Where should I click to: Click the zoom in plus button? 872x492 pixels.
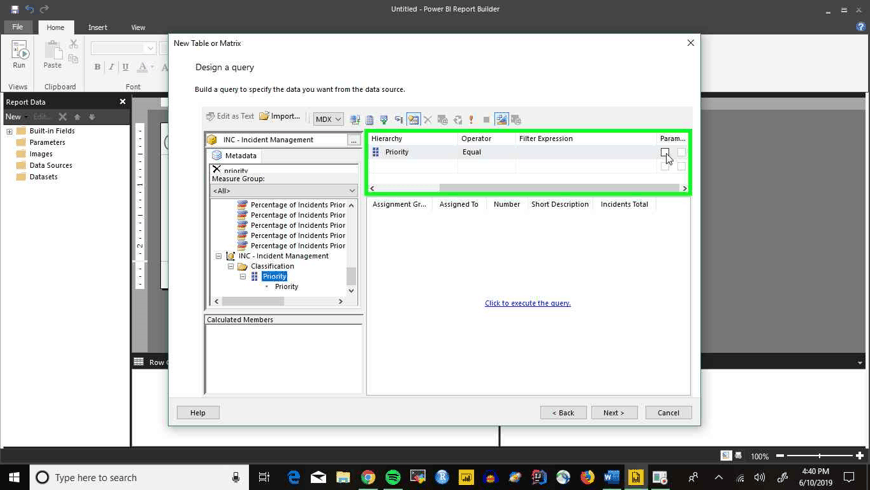860,456
